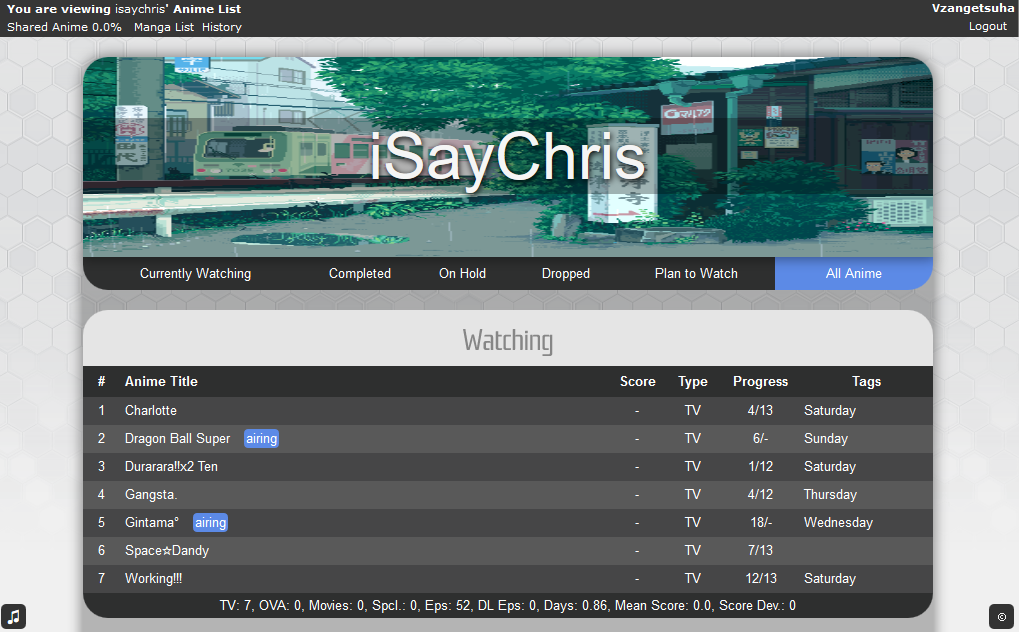The width and height of the screenshot is (1019, 632).
Task: Log out using the Logout link
Action: click(x=987, y=26)
